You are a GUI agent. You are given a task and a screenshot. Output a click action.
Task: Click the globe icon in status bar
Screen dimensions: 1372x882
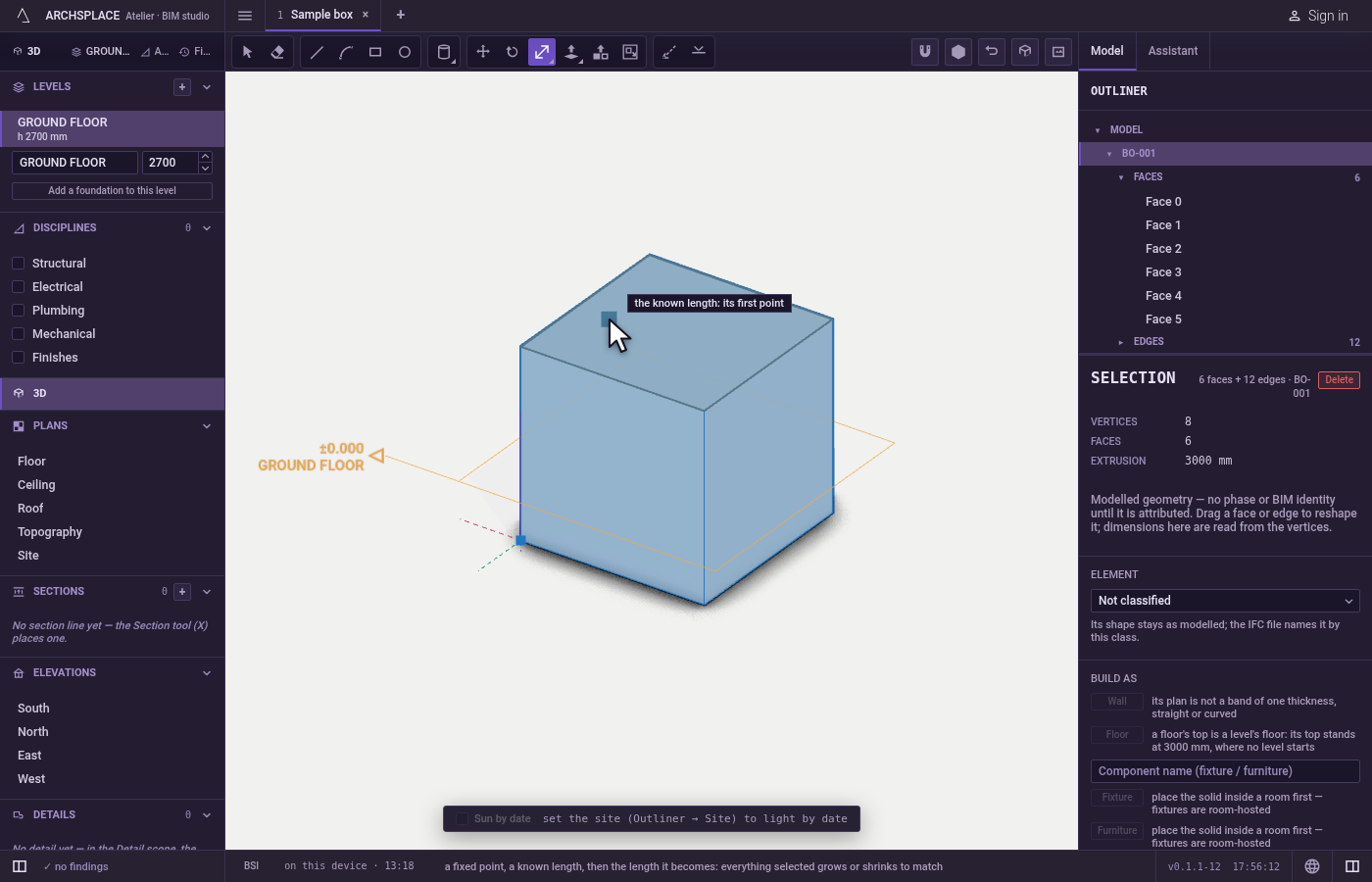(1312, 866)
